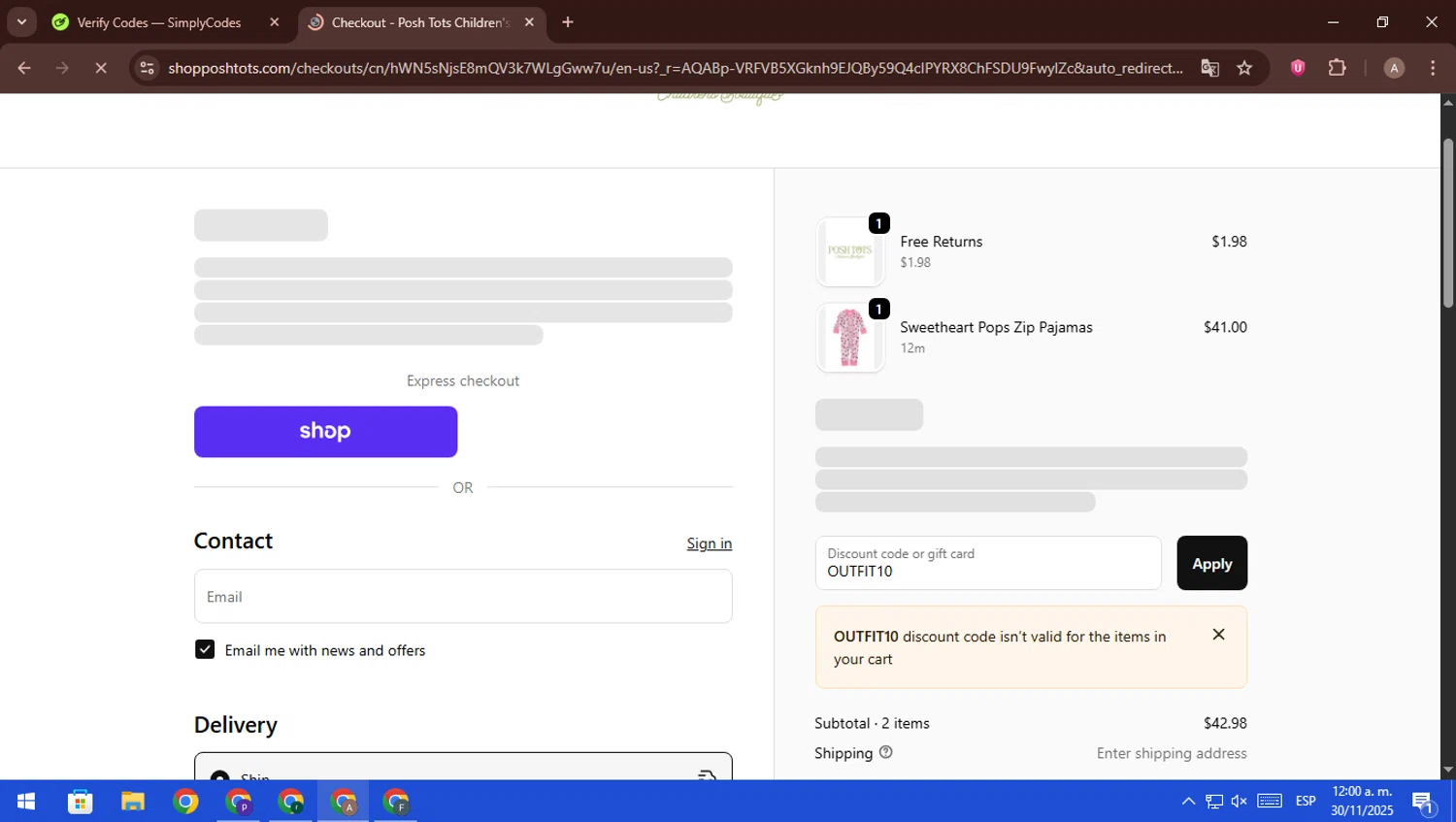Click the Free Returns item name
Image resolution: width=1456 pixels, height=822 pixels.
(x=941, y=242)
